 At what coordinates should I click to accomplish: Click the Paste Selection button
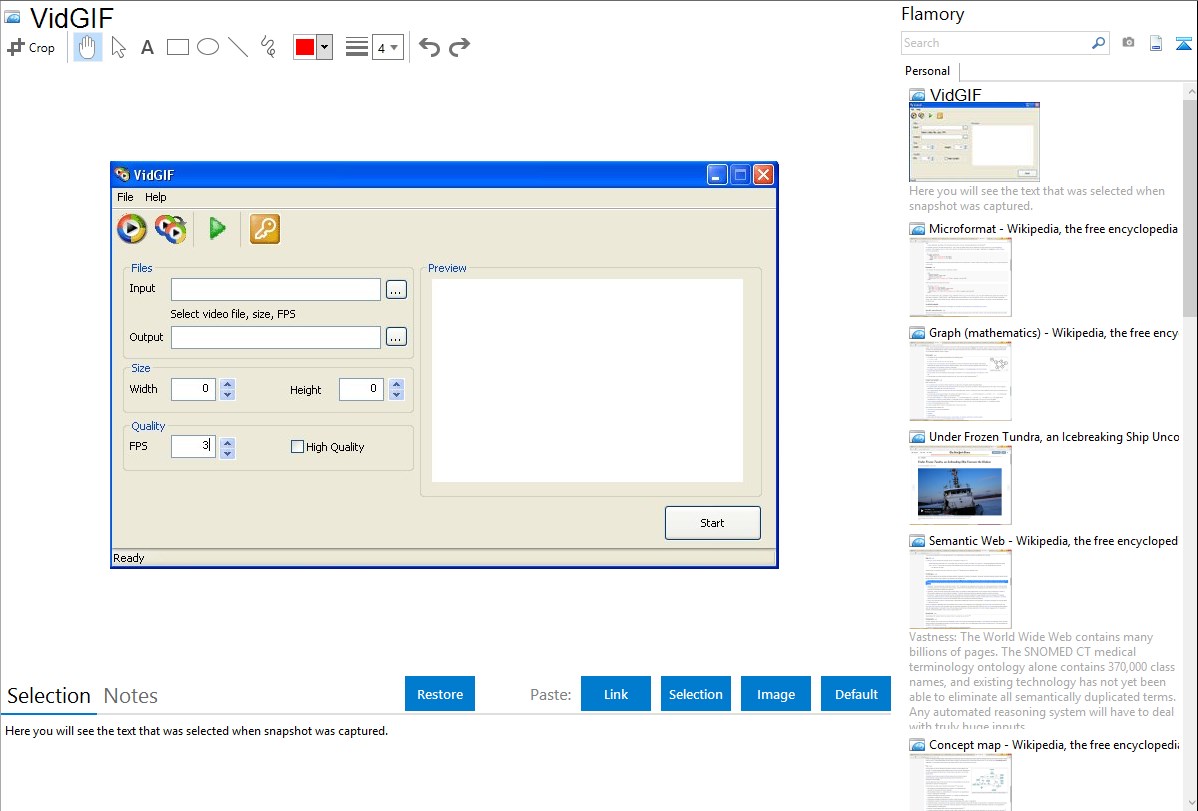pos(696,694)
